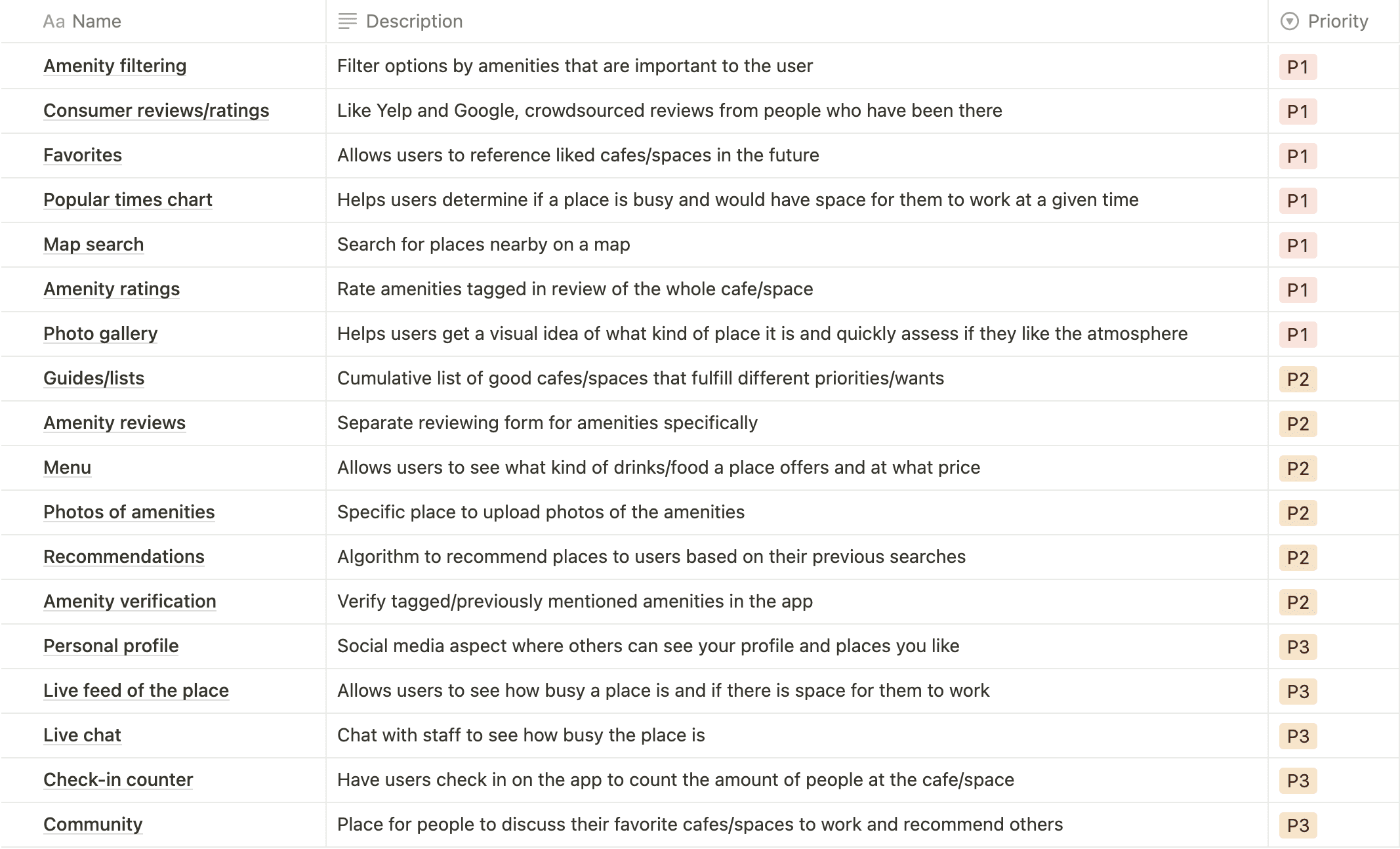
Task: Open the Name column header menu
Action: 163,22
